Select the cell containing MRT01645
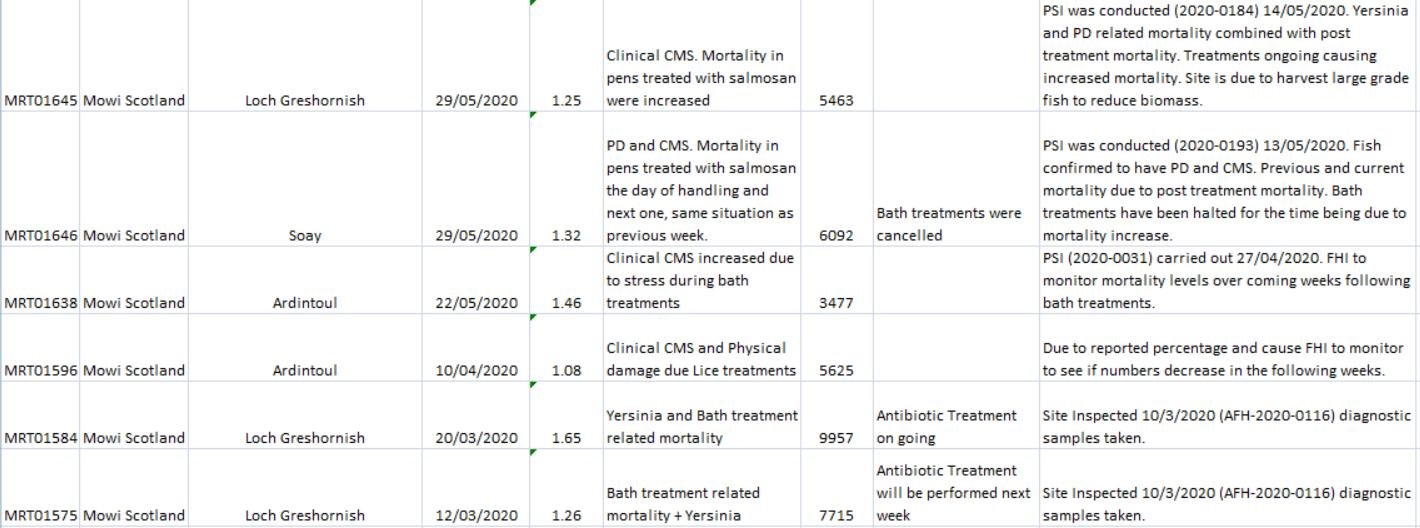This screenshot has height=528, width=1420. tap(41, 100)
